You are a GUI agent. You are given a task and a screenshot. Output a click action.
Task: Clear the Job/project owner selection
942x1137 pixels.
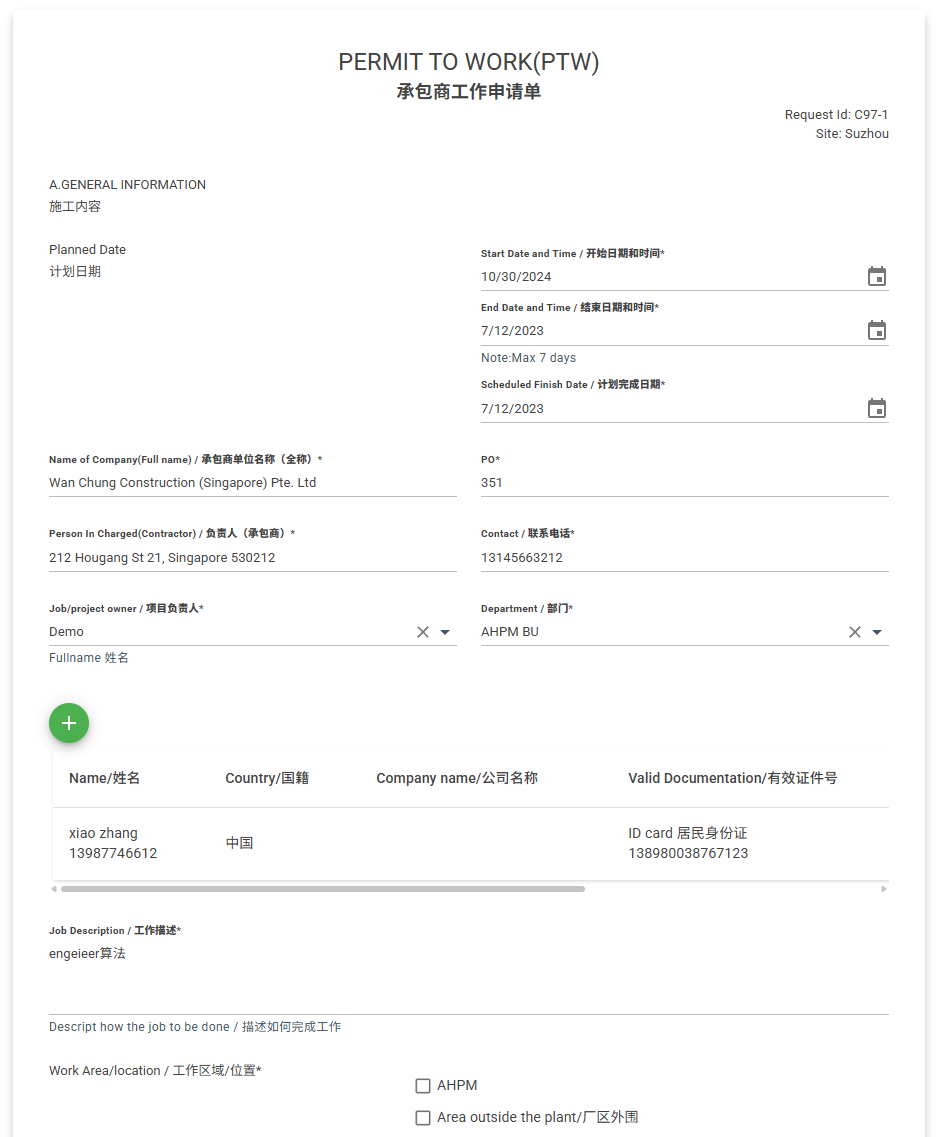(422, 632)
